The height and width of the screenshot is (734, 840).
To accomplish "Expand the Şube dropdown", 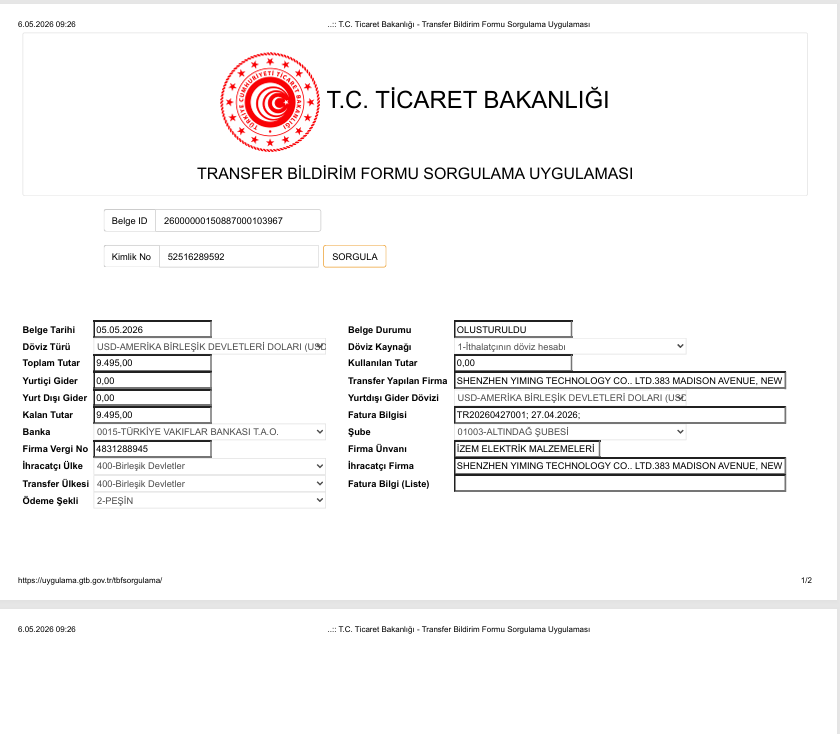I will [570, 432].
